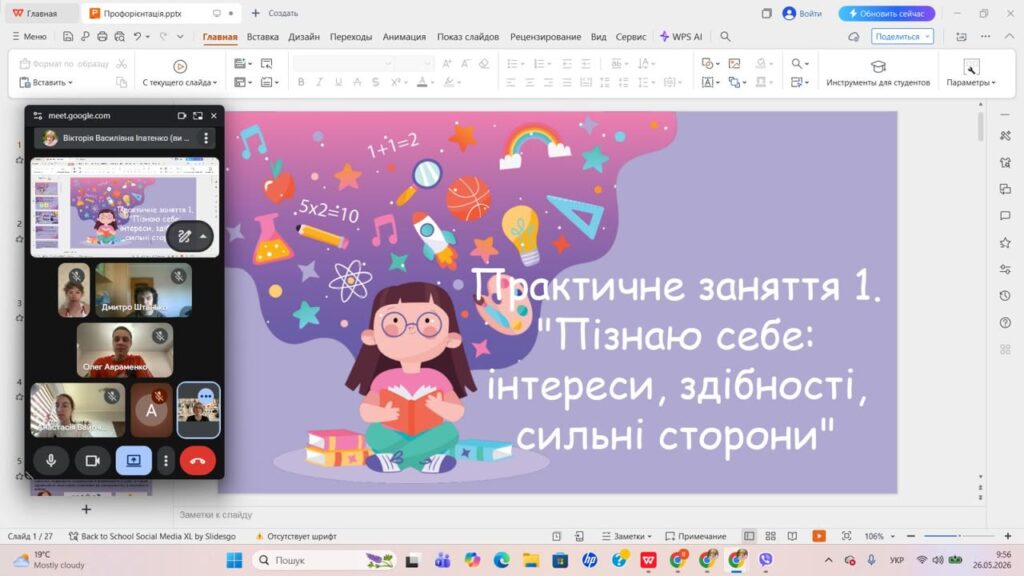Open the Меню button
The height and width of the screenshot is (576, 1024).
29,37
